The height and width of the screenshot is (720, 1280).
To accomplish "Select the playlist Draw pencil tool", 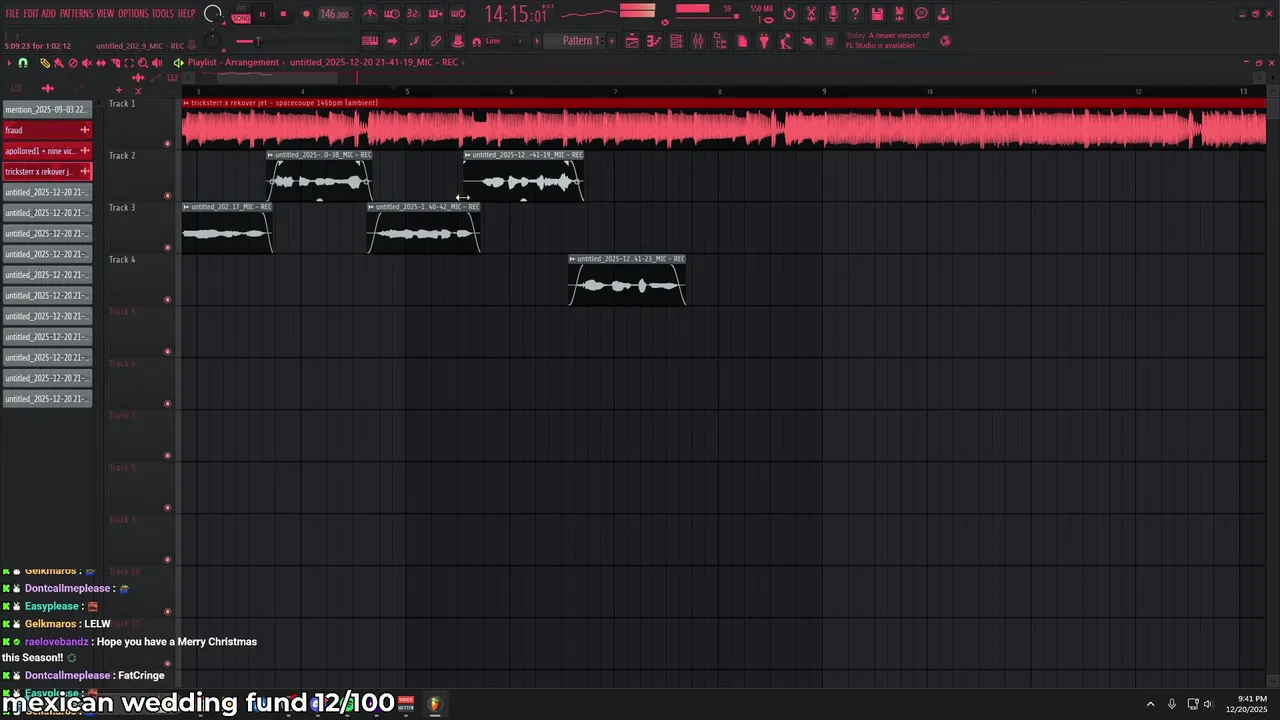I will (44, 63).
